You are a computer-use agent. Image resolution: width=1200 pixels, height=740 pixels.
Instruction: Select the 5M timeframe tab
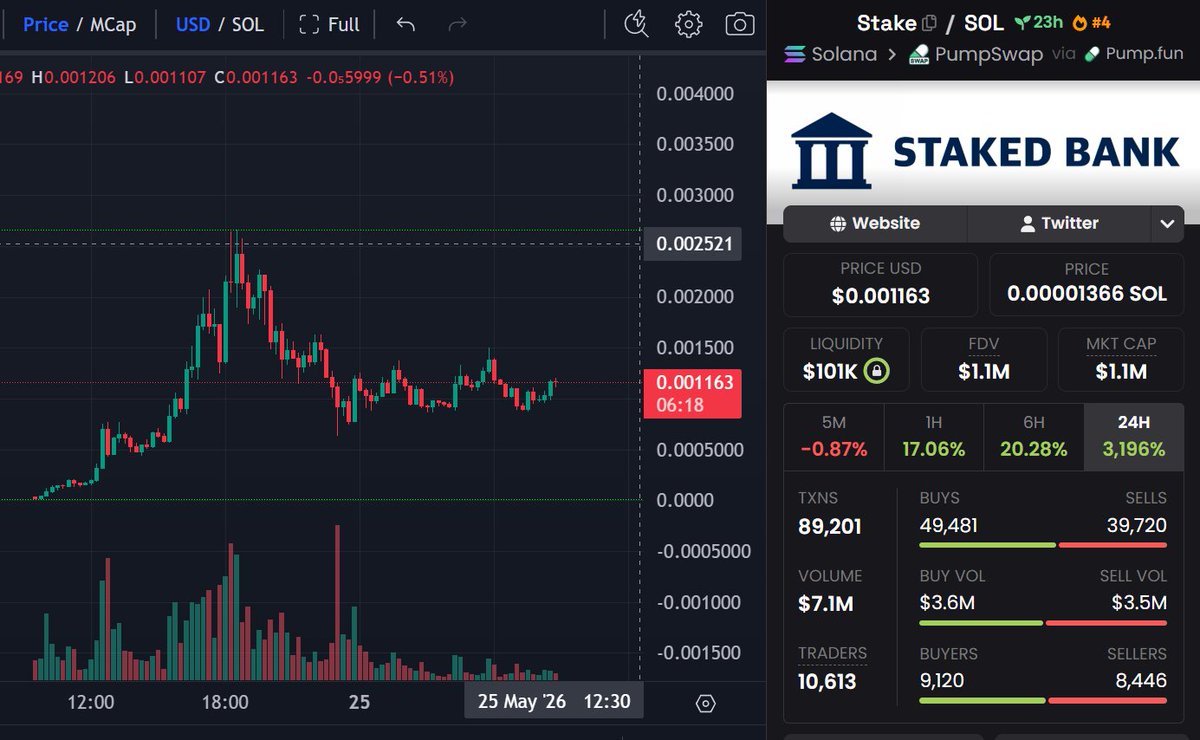[833, 436]
